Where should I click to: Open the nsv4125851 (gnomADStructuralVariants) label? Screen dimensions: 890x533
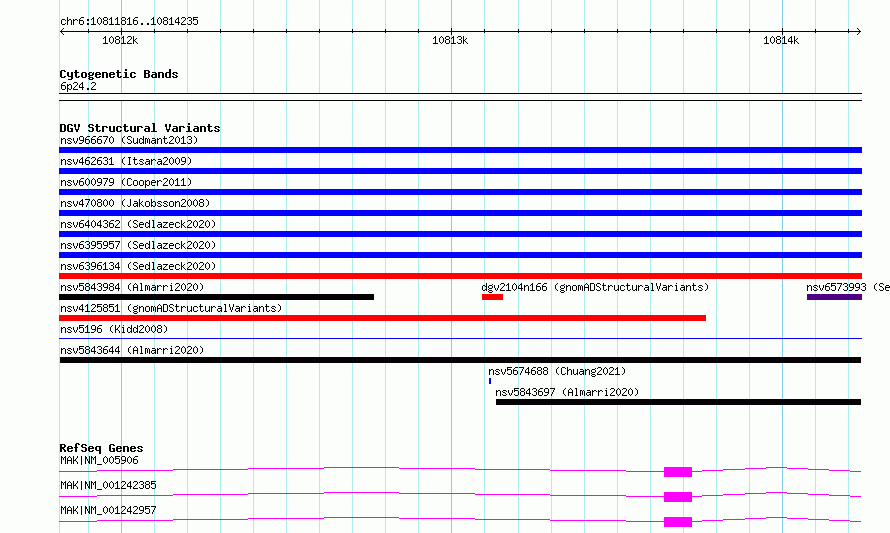171,308
